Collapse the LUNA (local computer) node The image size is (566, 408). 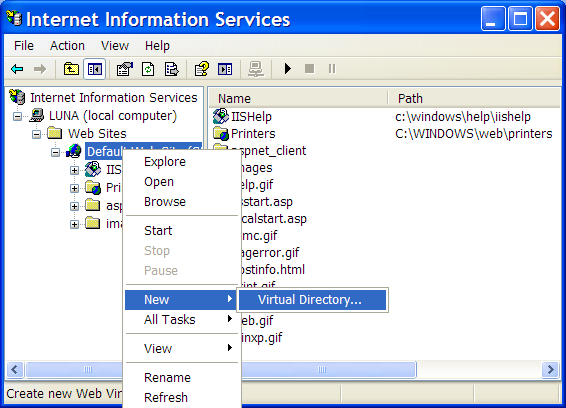[x=17, y=116]
